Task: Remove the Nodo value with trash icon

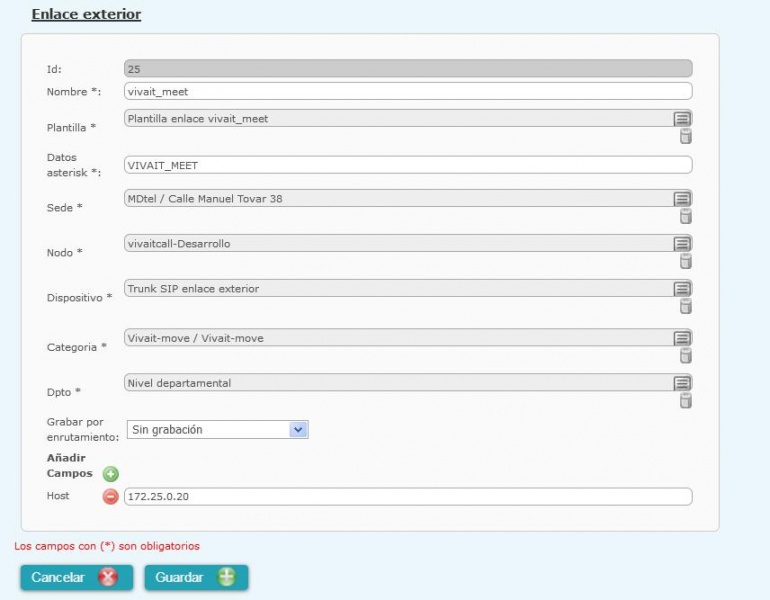Action: (x=686, y=261)
